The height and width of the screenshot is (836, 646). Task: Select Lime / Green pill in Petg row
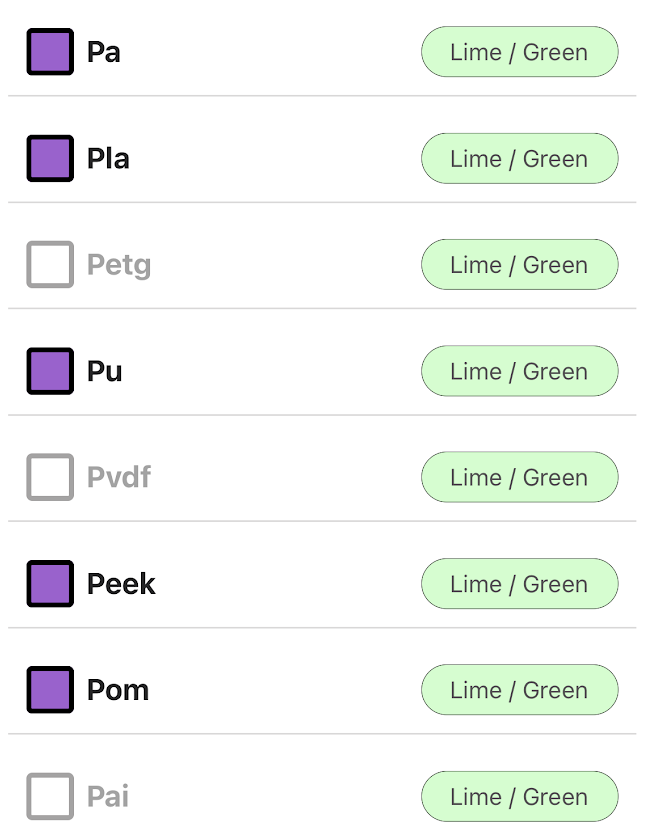519,265
